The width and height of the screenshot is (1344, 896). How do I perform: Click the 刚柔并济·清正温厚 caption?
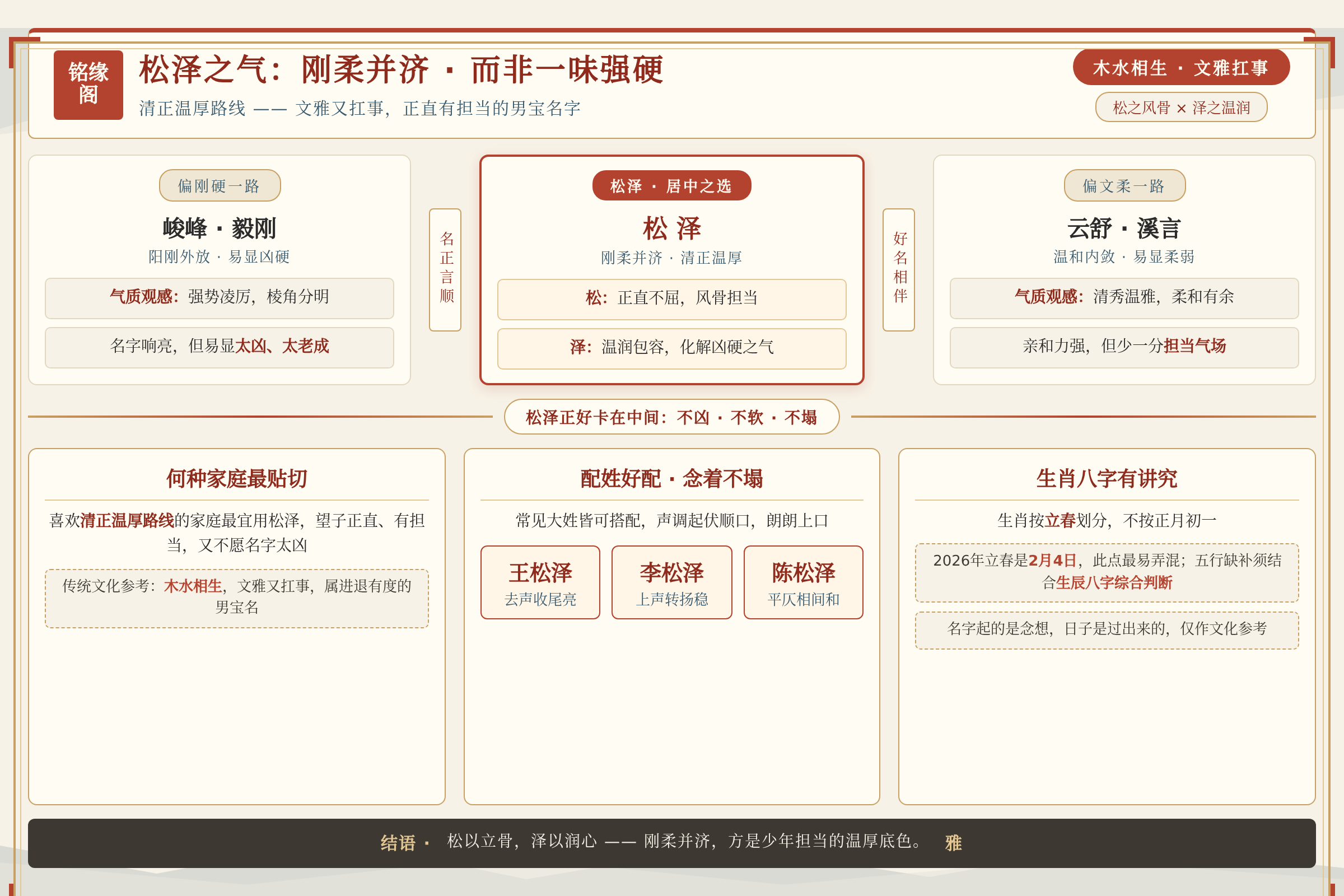(671, 258)
